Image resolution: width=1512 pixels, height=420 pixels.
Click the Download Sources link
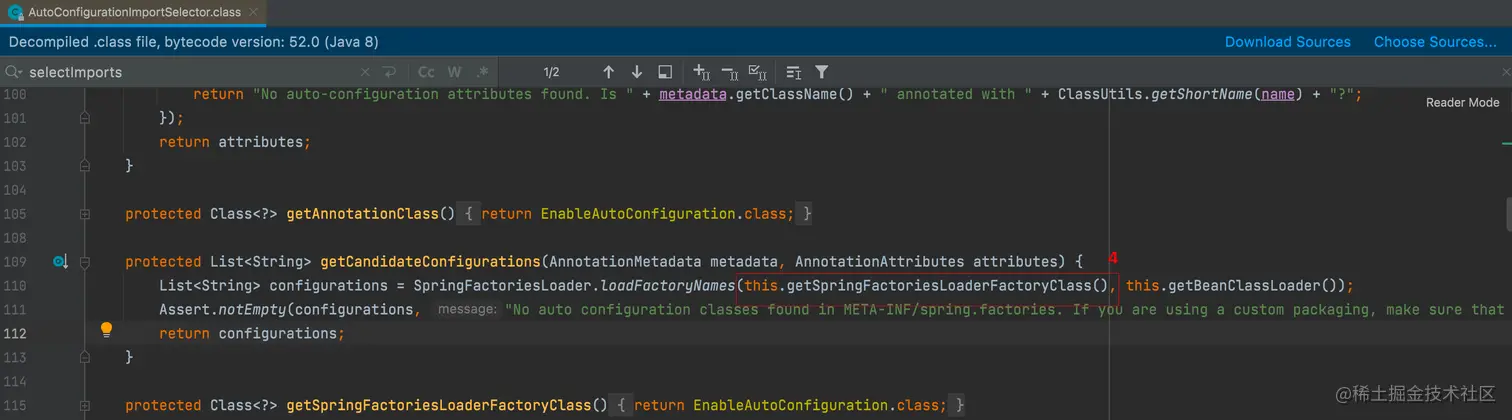point(1288,42)
